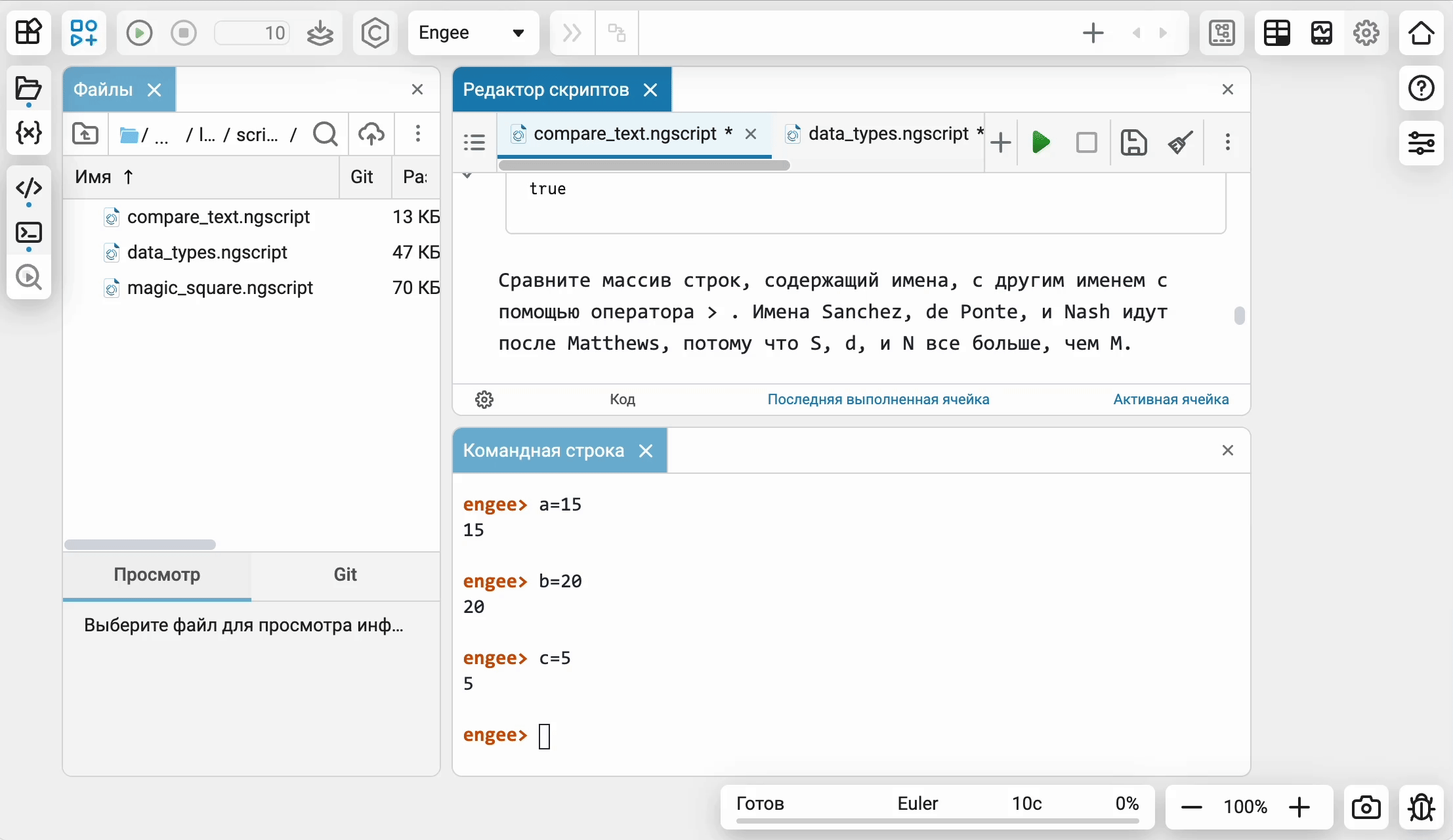Click the download tray icon in the toolbar

click(x=320, y=33)
